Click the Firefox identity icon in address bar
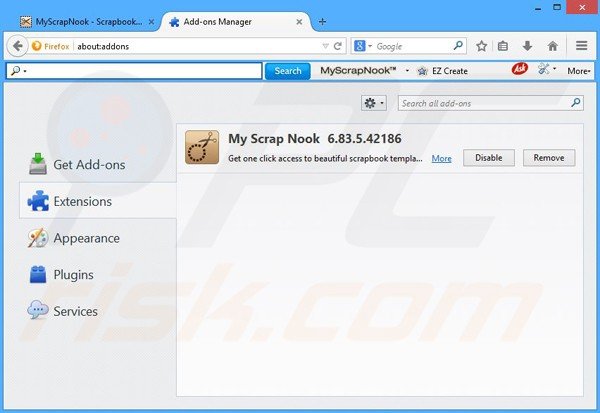 (37, 46)
